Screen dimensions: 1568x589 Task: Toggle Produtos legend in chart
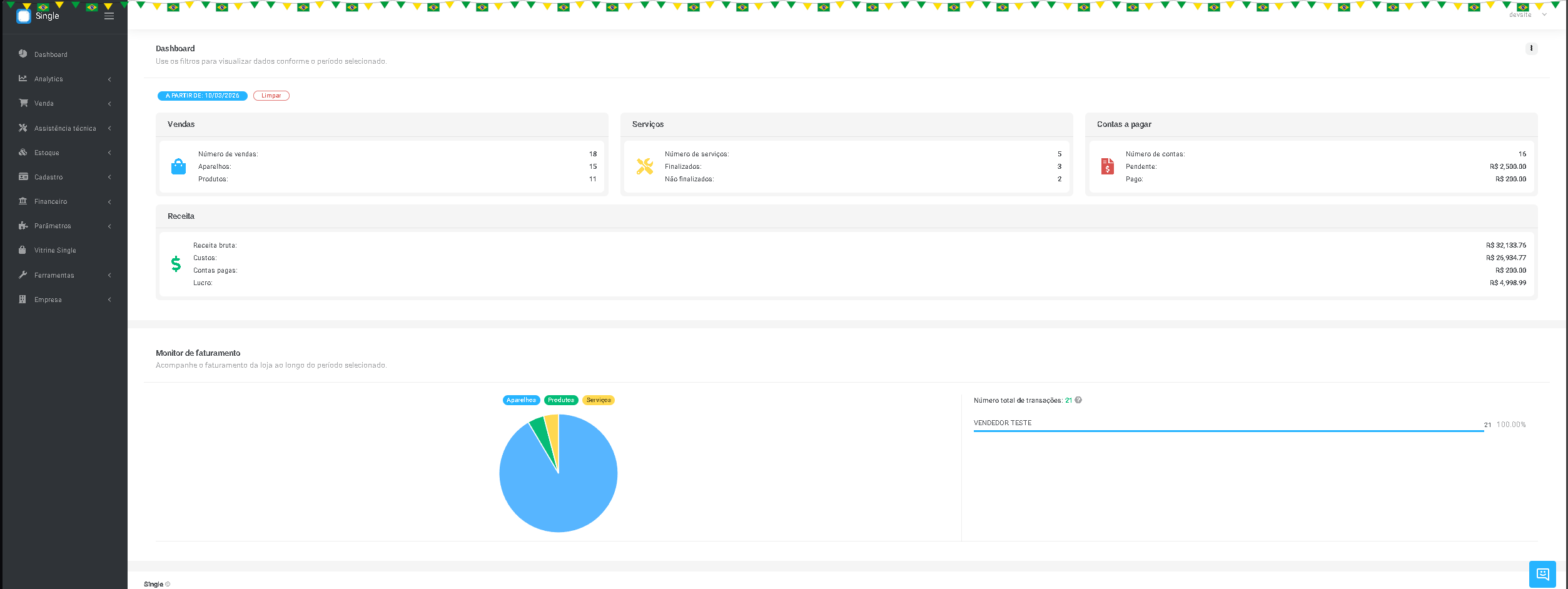(561, 400)
